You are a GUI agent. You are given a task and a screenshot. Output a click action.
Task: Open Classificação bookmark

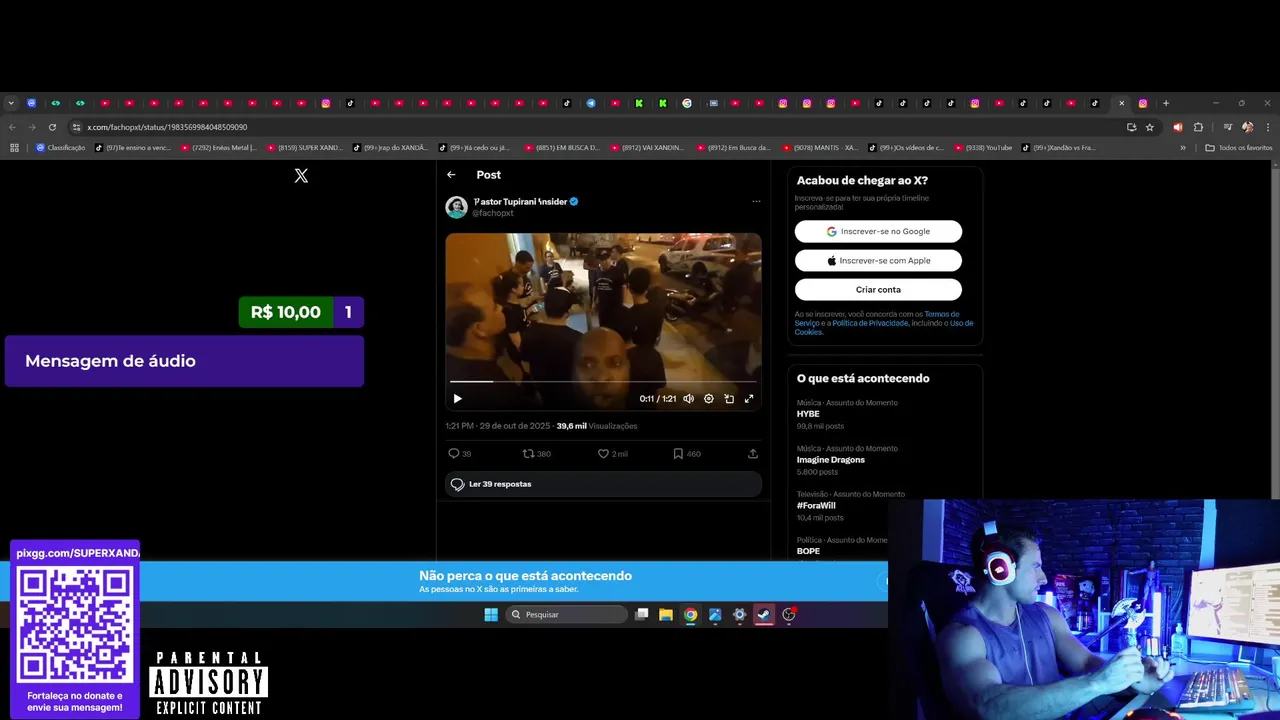pos(61,148)
